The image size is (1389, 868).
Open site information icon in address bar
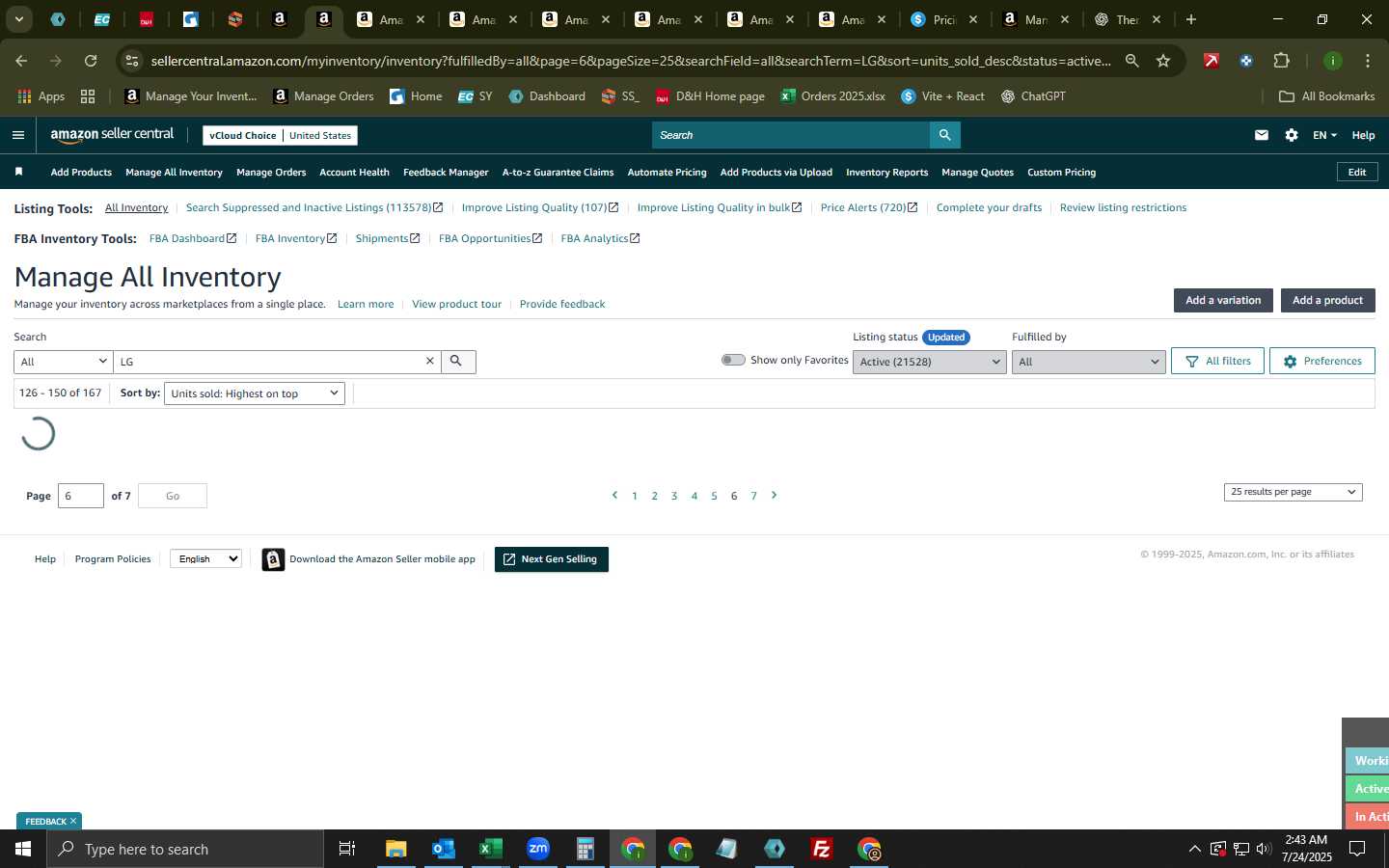(x=132, y=61)
